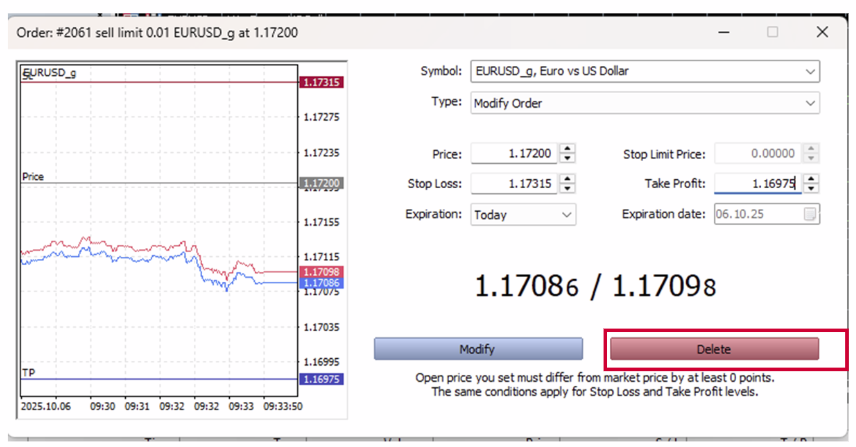Screen dimensions: 856x447
Task: Focus the Stop Loss input field
Action: 513,184
